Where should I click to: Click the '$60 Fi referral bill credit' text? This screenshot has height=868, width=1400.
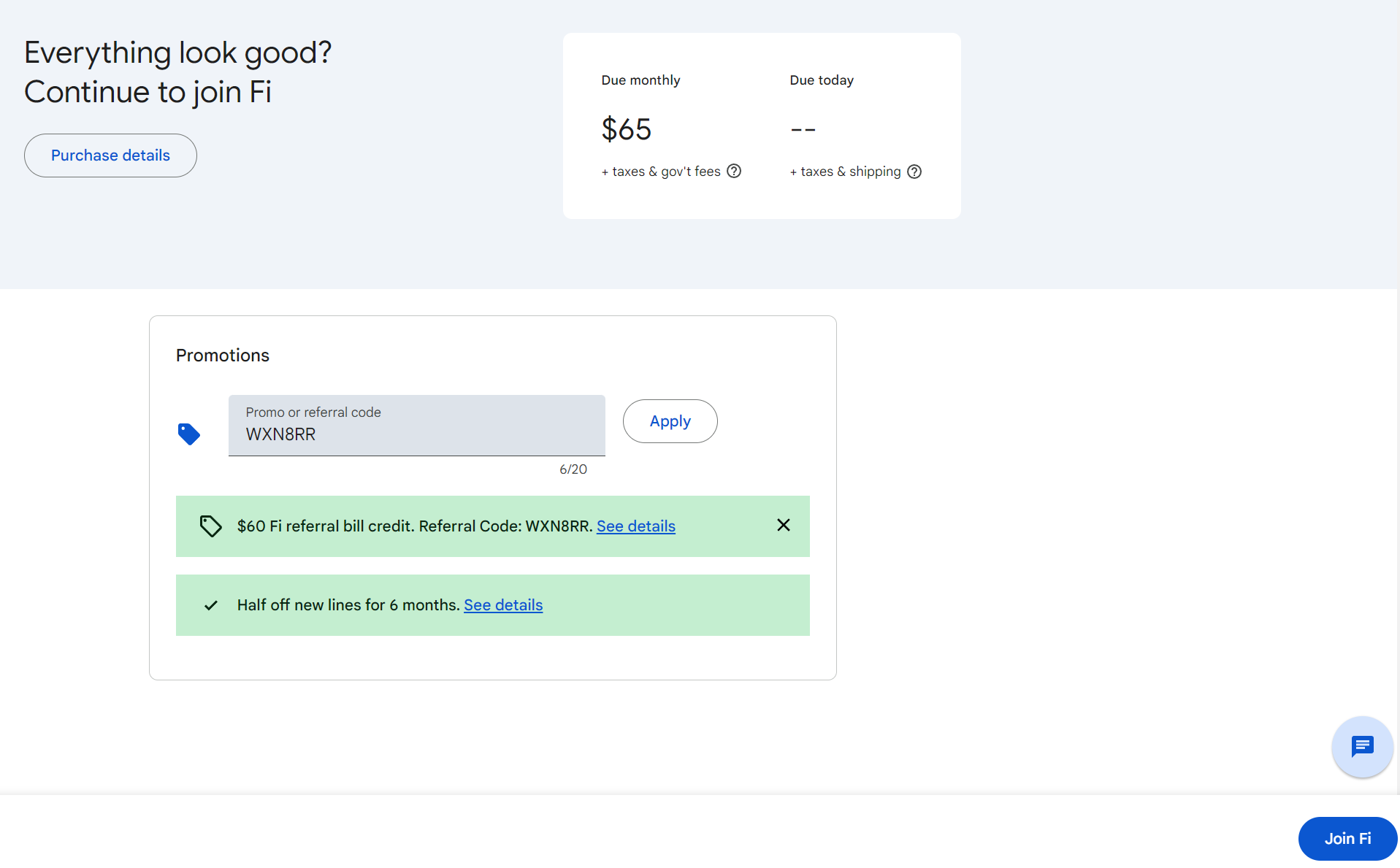coord(326,526)
